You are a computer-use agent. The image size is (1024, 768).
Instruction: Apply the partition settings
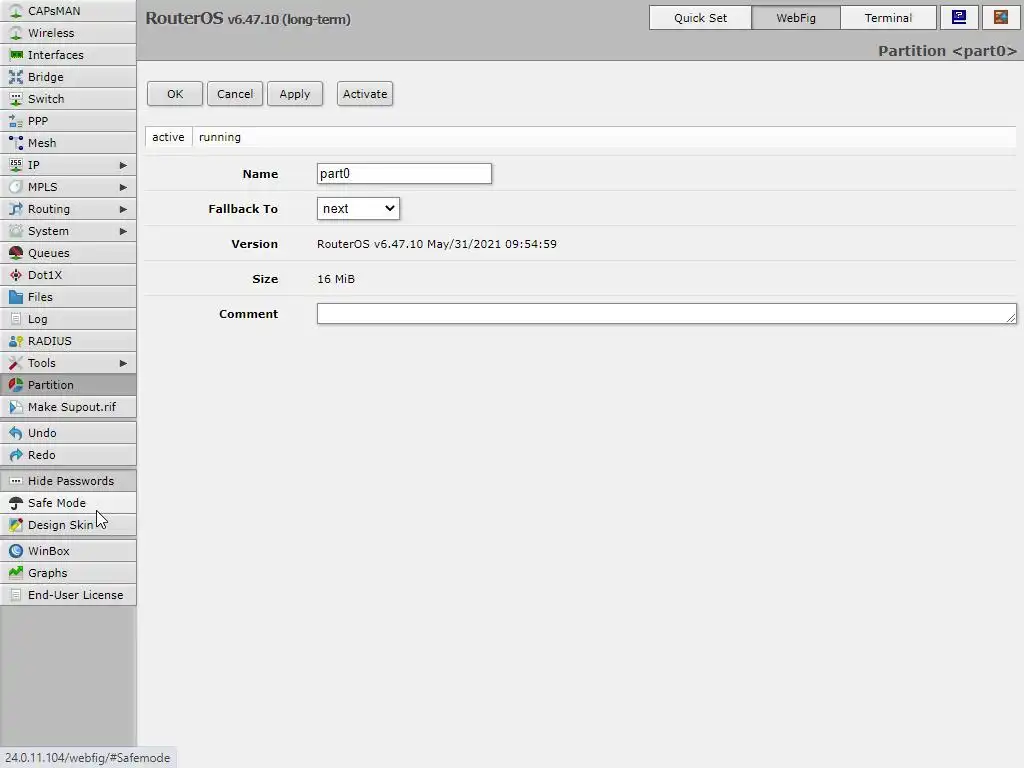pyautogui.click(x=295, y=93)
